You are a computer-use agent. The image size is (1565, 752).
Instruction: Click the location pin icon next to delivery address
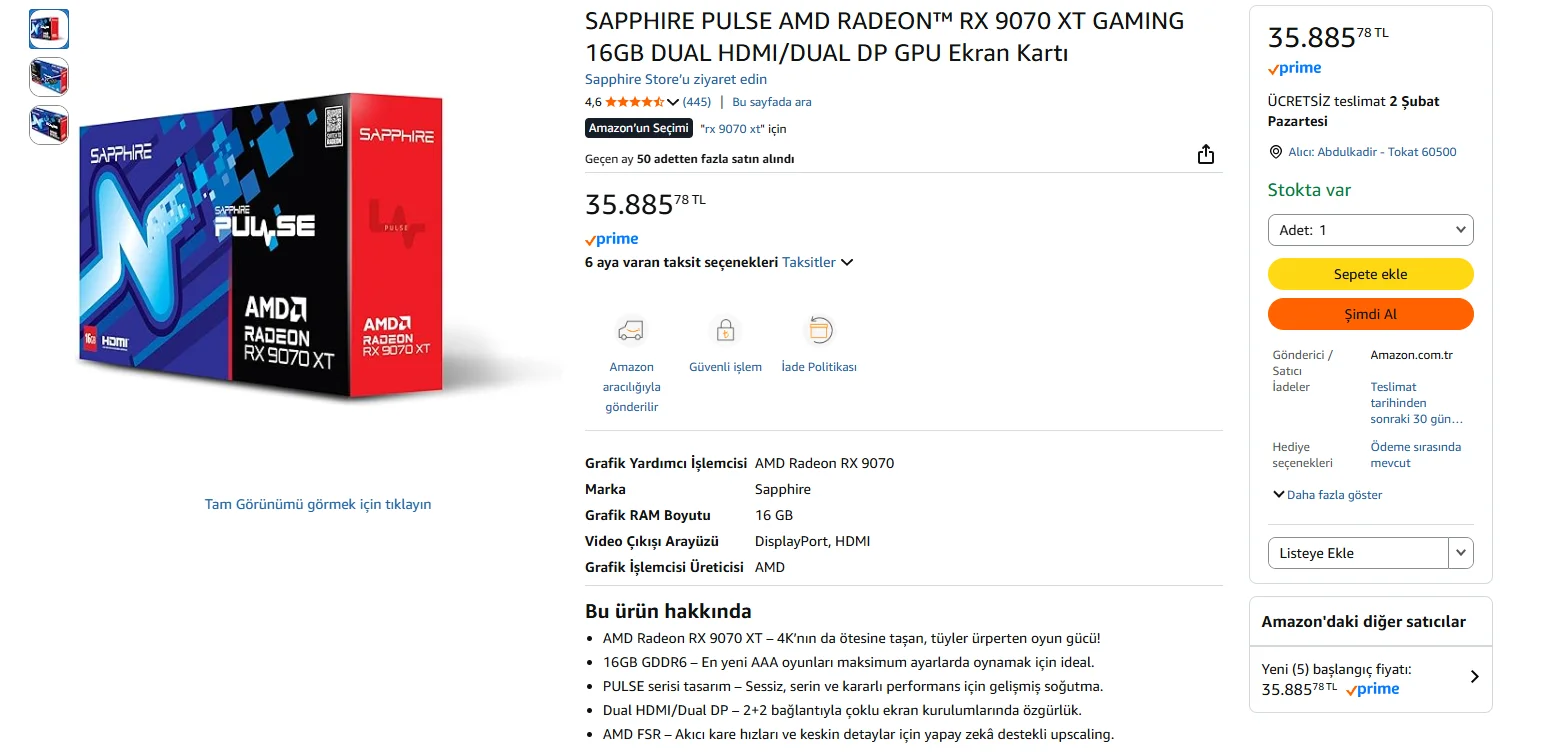tap(1275, 151)
